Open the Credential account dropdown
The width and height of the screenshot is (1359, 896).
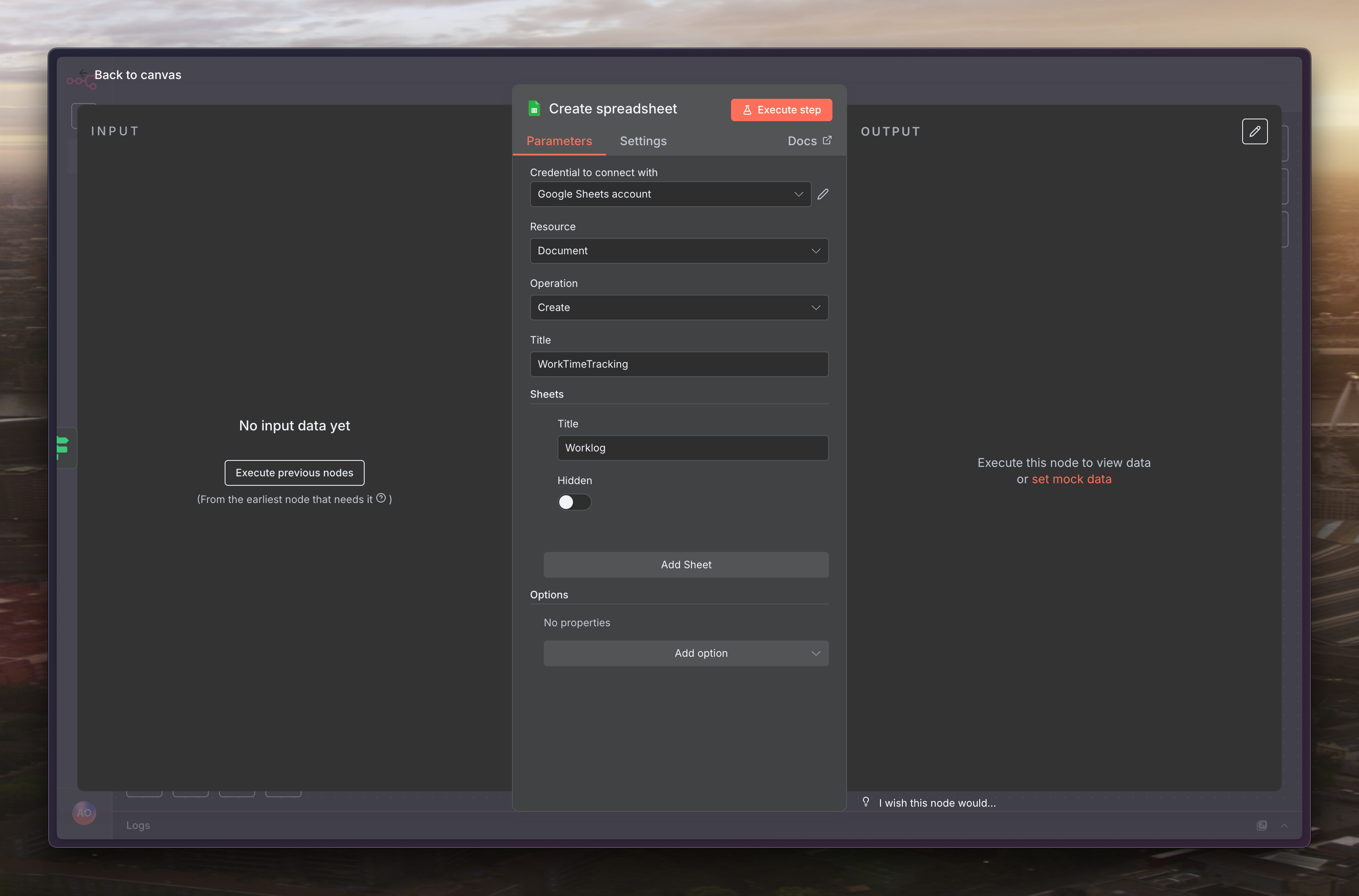coord(670,194)
